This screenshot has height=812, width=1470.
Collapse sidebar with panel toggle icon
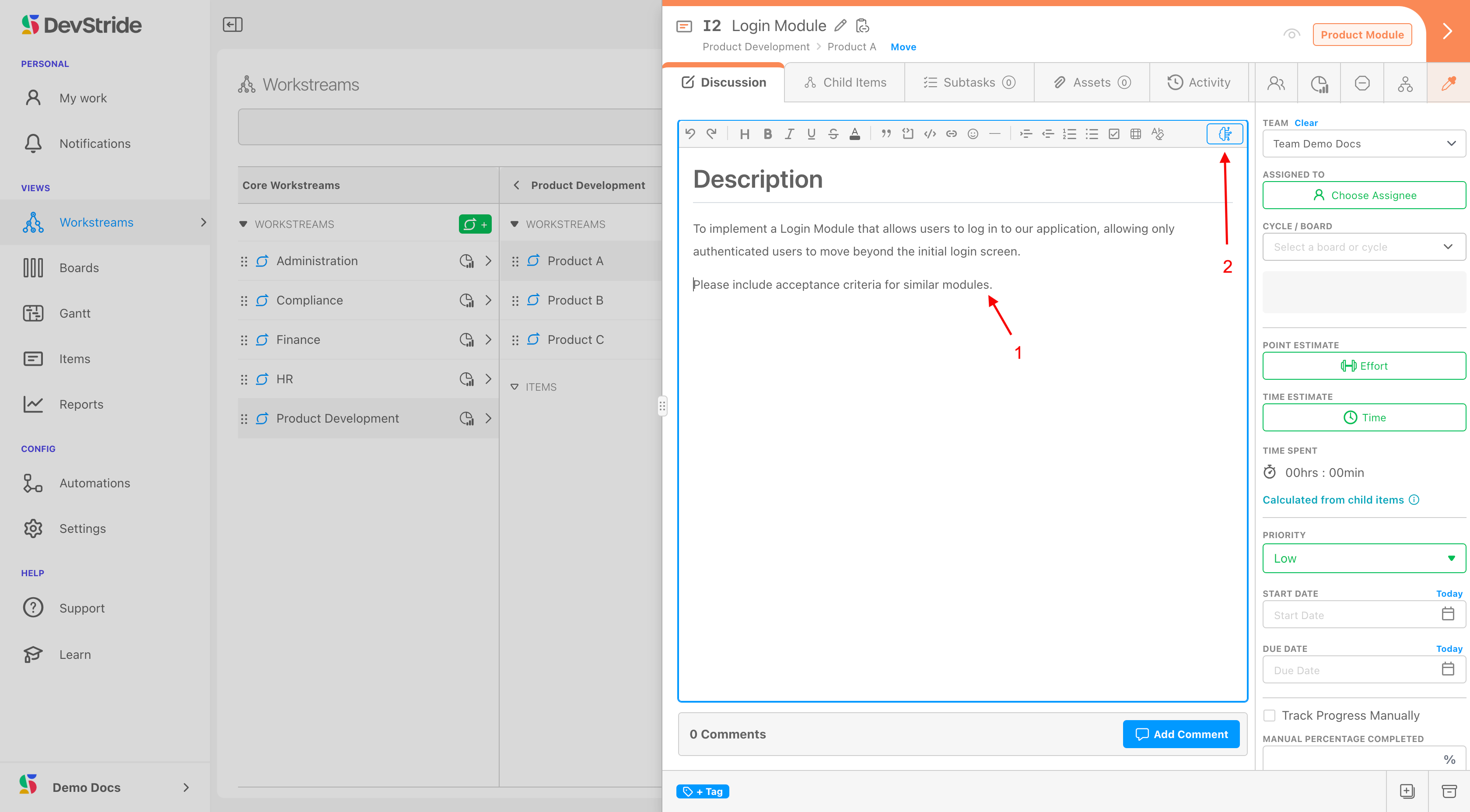(232, 24)
